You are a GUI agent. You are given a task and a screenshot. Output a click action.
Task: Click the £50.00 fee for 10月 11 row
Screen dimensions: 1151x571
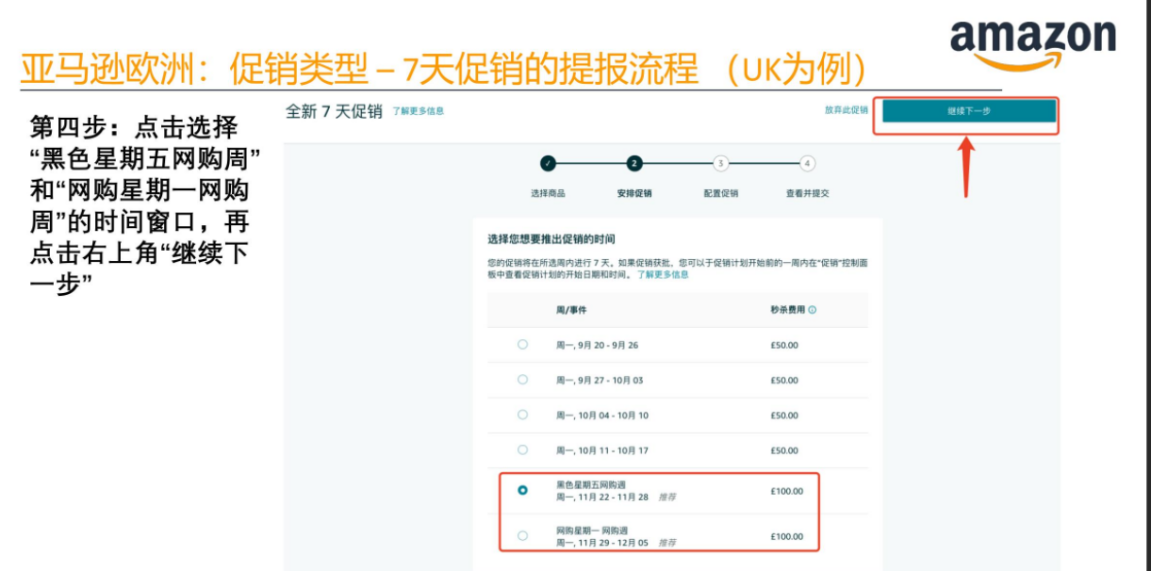784,451
